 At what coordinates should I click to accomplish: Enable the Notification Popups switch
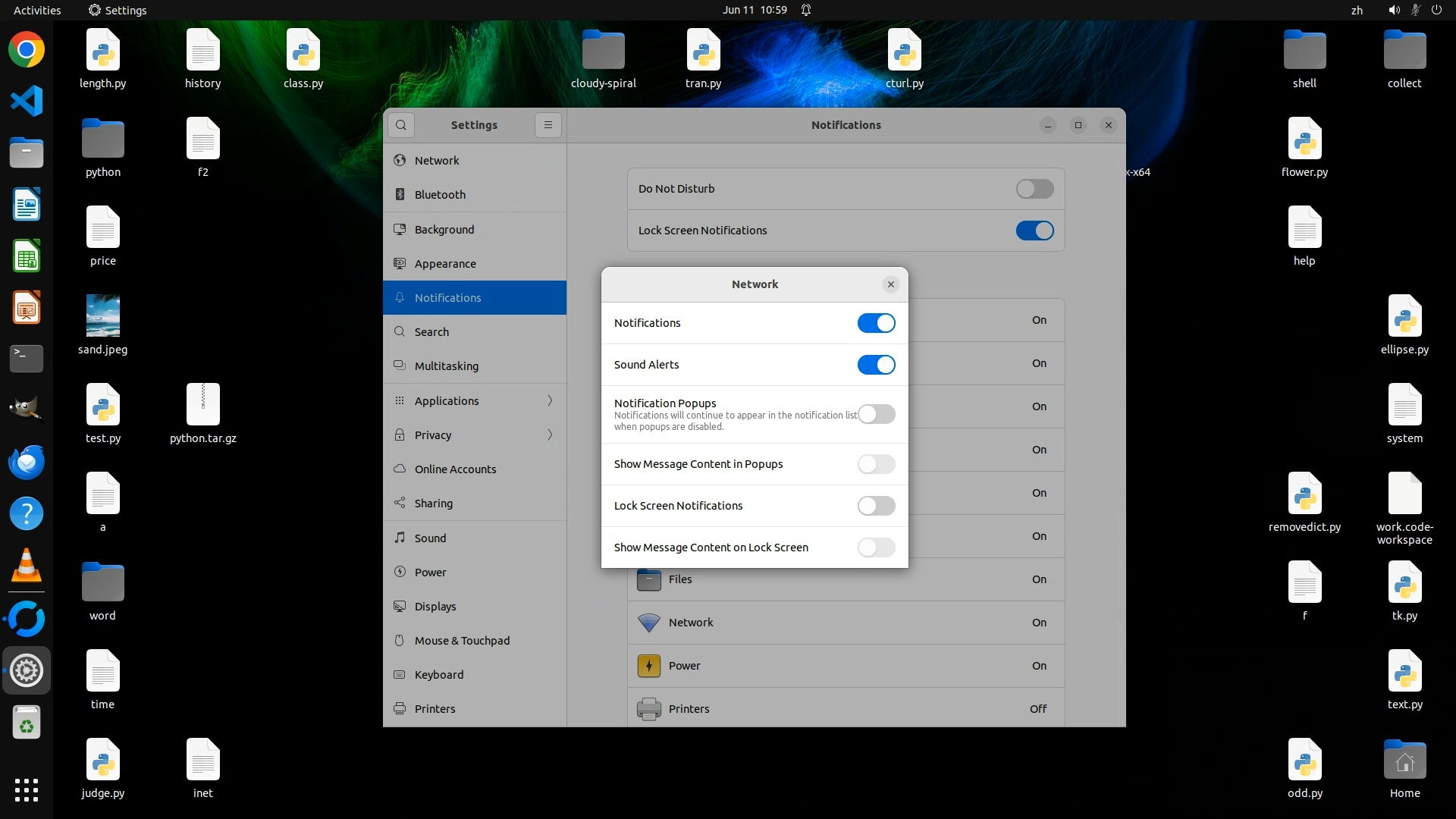pyautogui.click(x=876, y=414)
